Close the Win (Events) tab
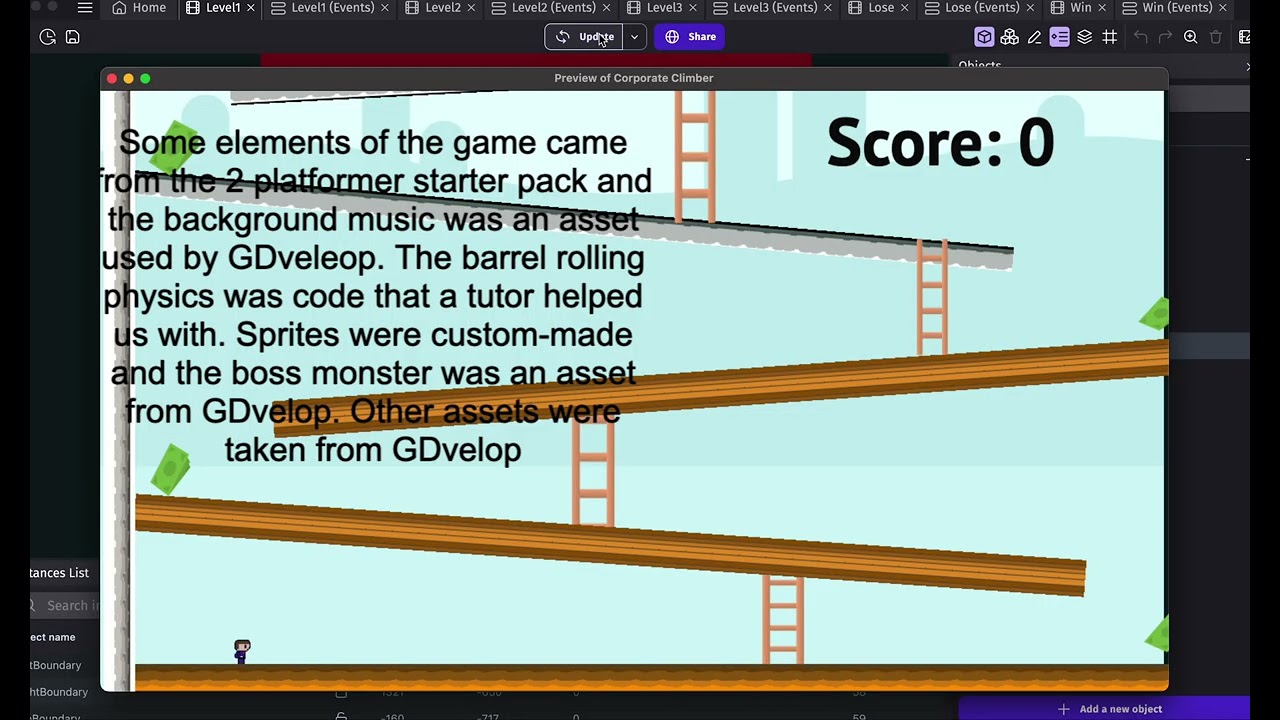Screen dimensions: 1280x720 (x=1223, y=8)
